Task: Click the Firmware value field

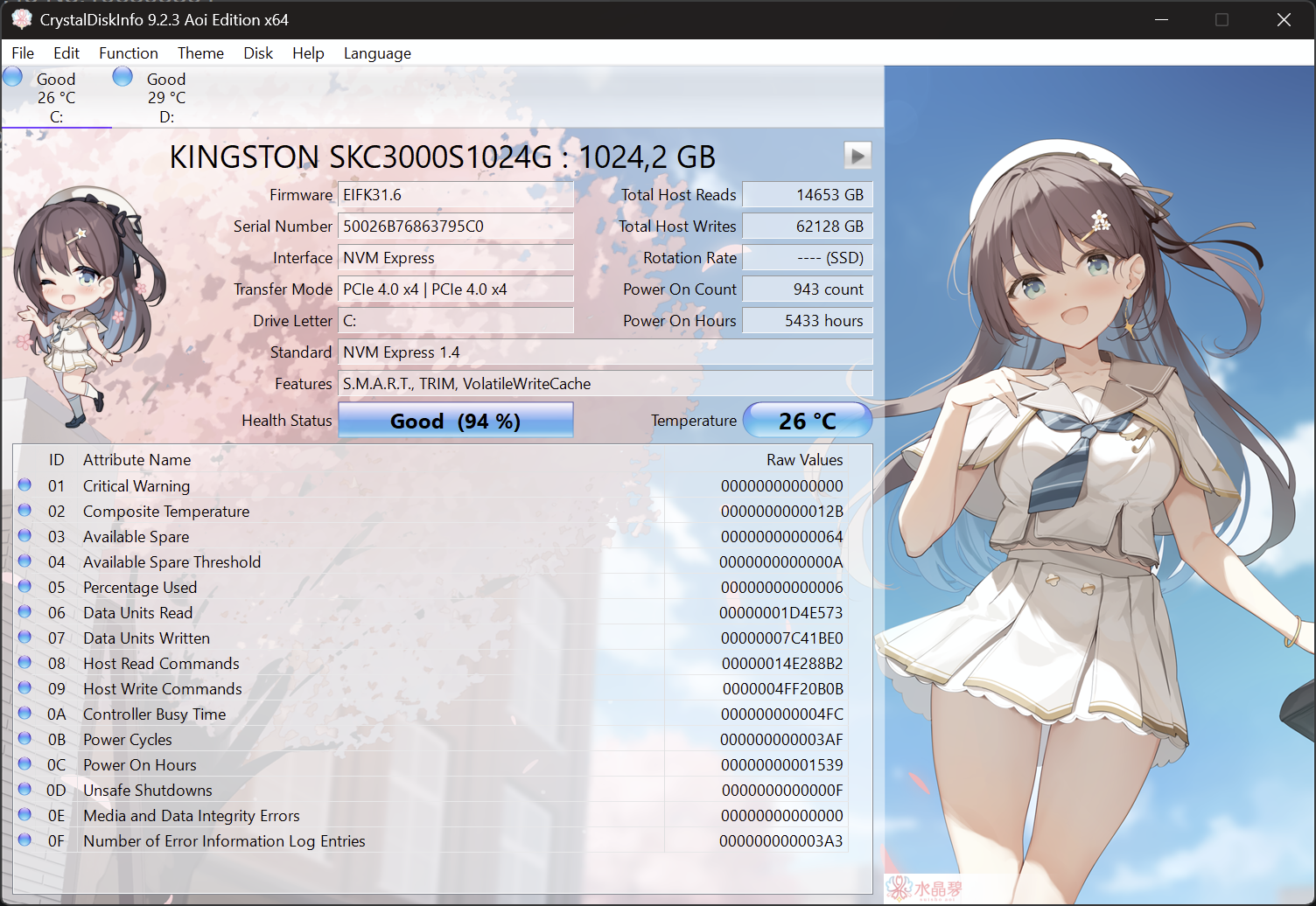Action: click(455, 195)
